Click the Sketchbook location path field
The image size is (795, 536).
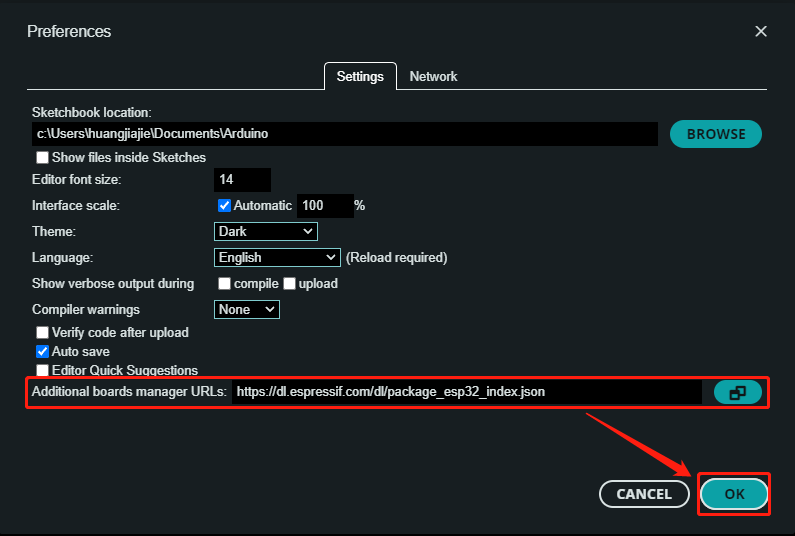tap(344, 134)
